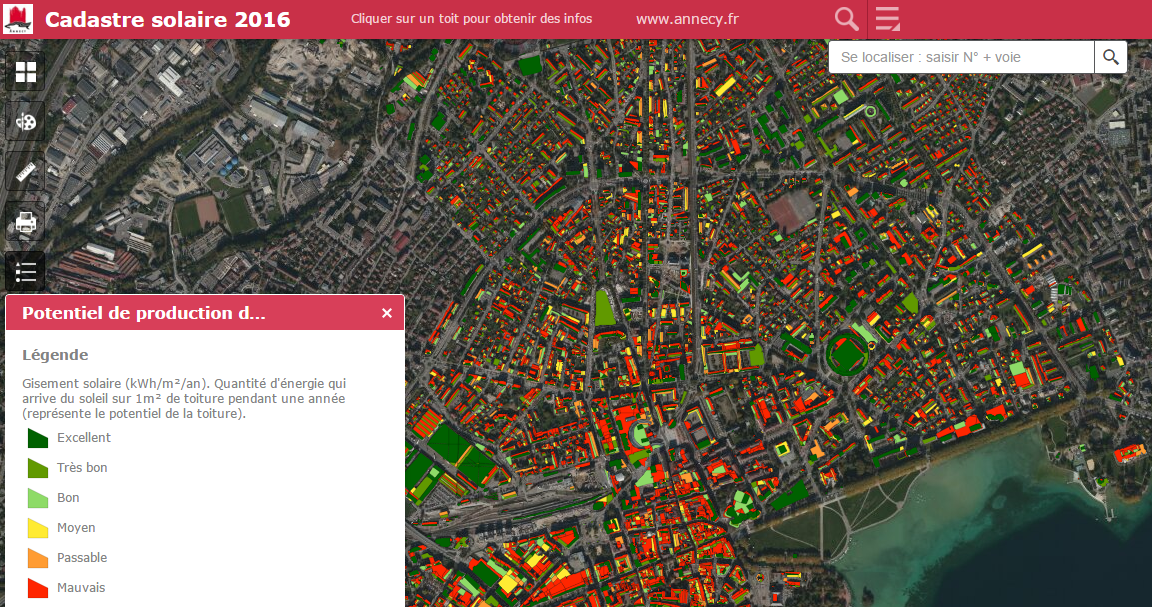The image size is (1152, 607).
Task: Click the color palette tool icon
Action: (25, 122)
